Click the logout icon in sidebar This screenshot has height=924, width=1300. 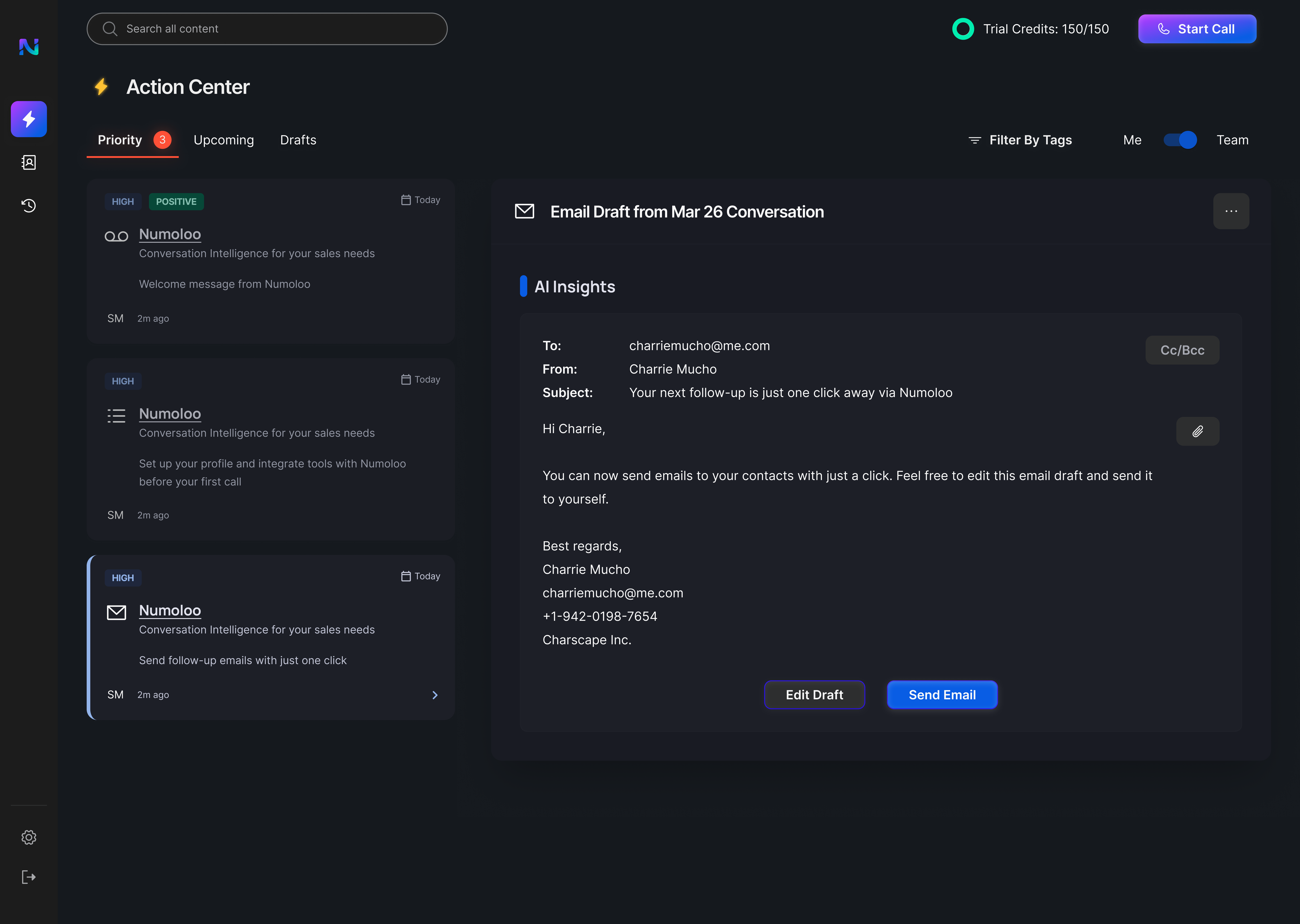click(x=29, y=877)
